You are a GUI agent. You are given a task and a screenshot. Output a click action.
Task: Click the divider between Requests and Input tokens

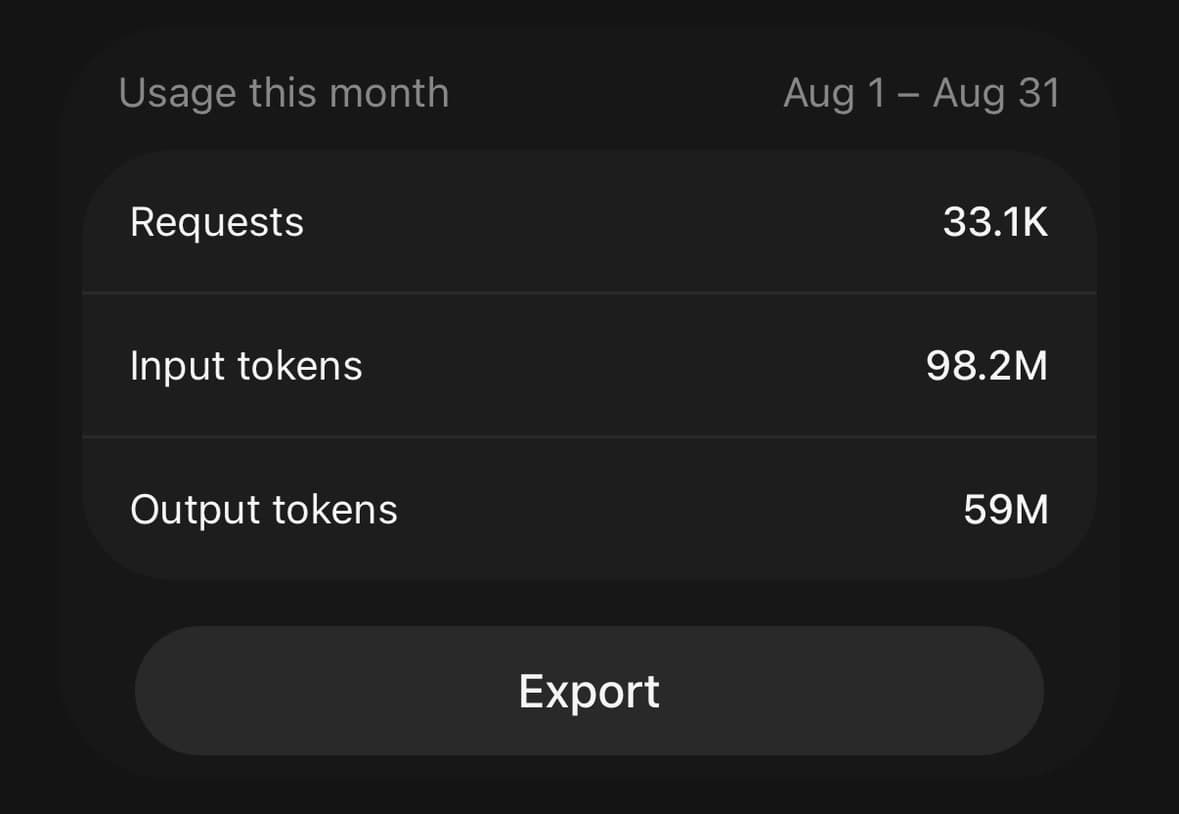(589, 292)
